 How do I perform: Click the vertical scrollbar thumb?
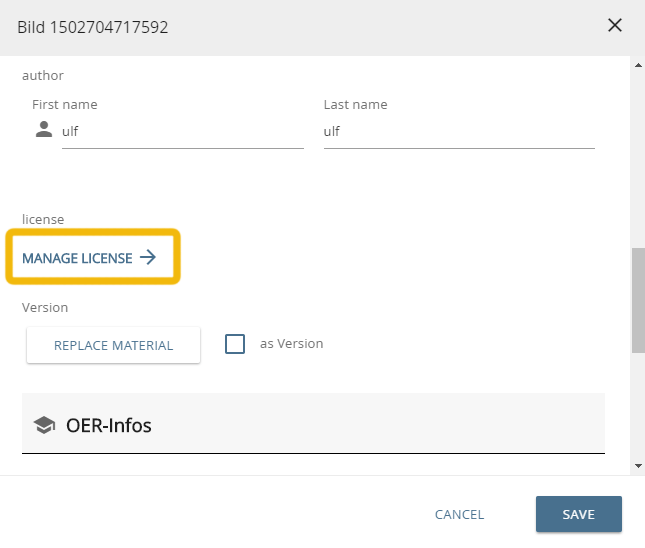pos(638,300)
